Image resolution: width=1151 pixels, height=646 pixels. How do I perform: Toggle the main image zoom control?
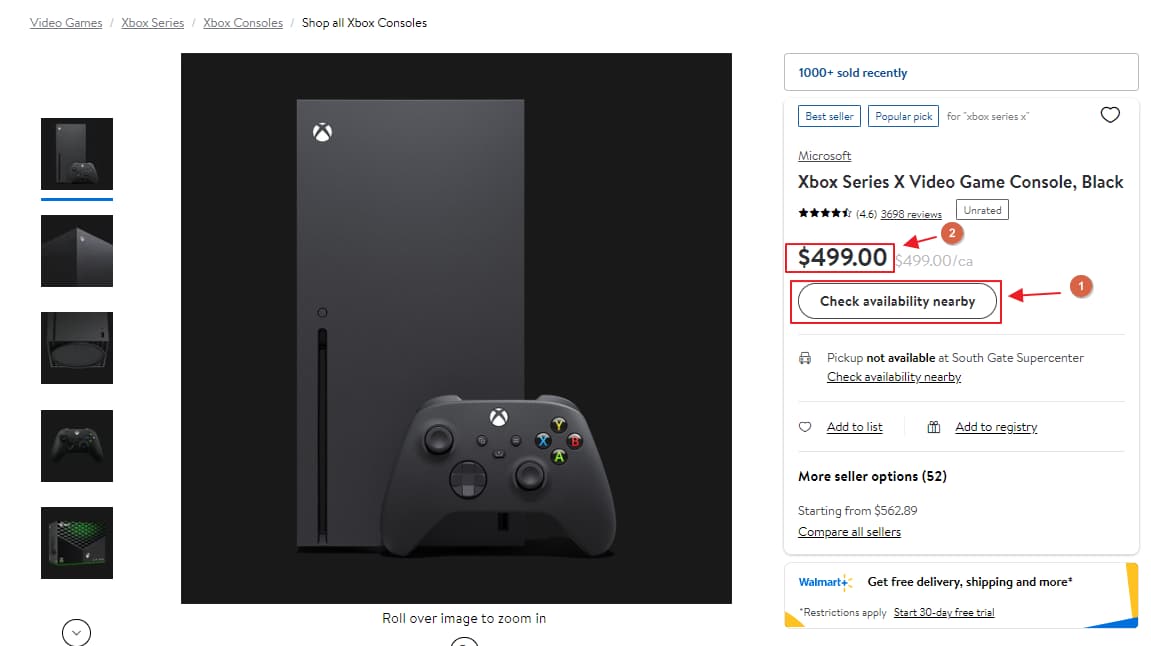point(464,643)
